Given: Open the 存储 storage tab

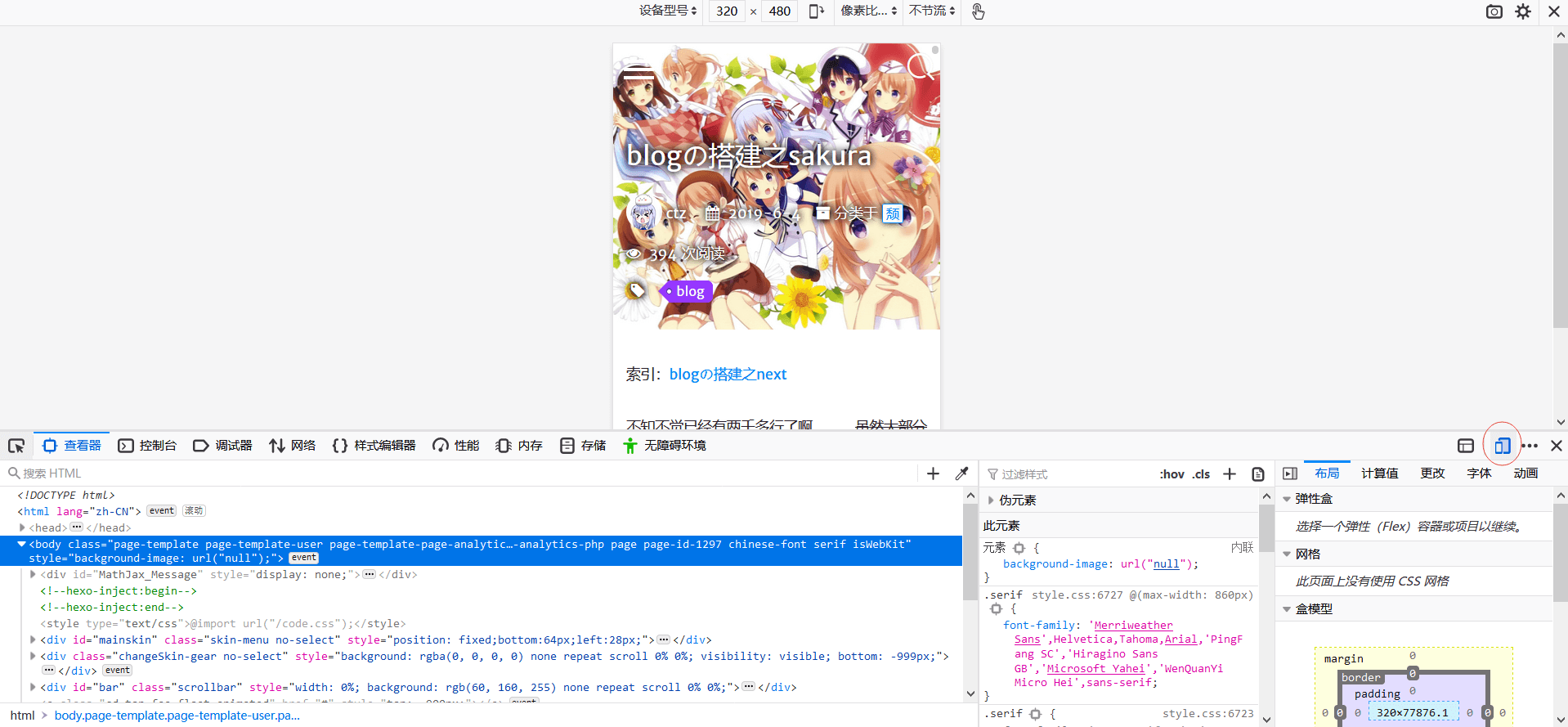Looking at the screenshot, I should tap(583, 446).
